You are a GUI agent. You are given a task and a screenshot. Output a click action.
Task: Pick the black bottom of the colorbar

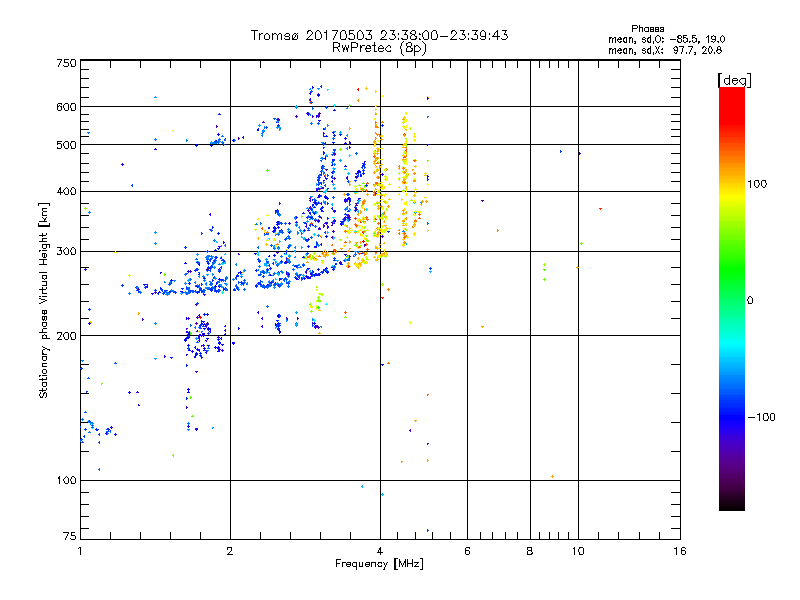click(x=731, y=506)
